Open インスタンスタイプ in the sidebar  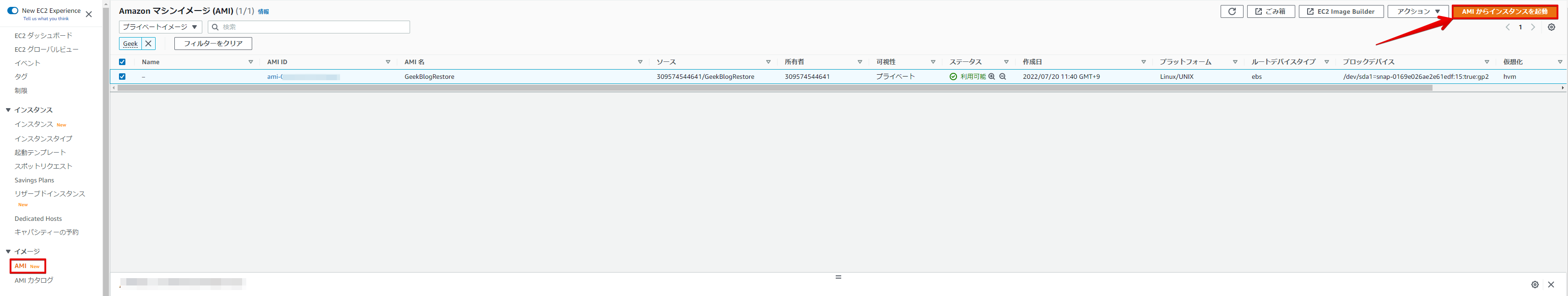[x=43, y=139]
